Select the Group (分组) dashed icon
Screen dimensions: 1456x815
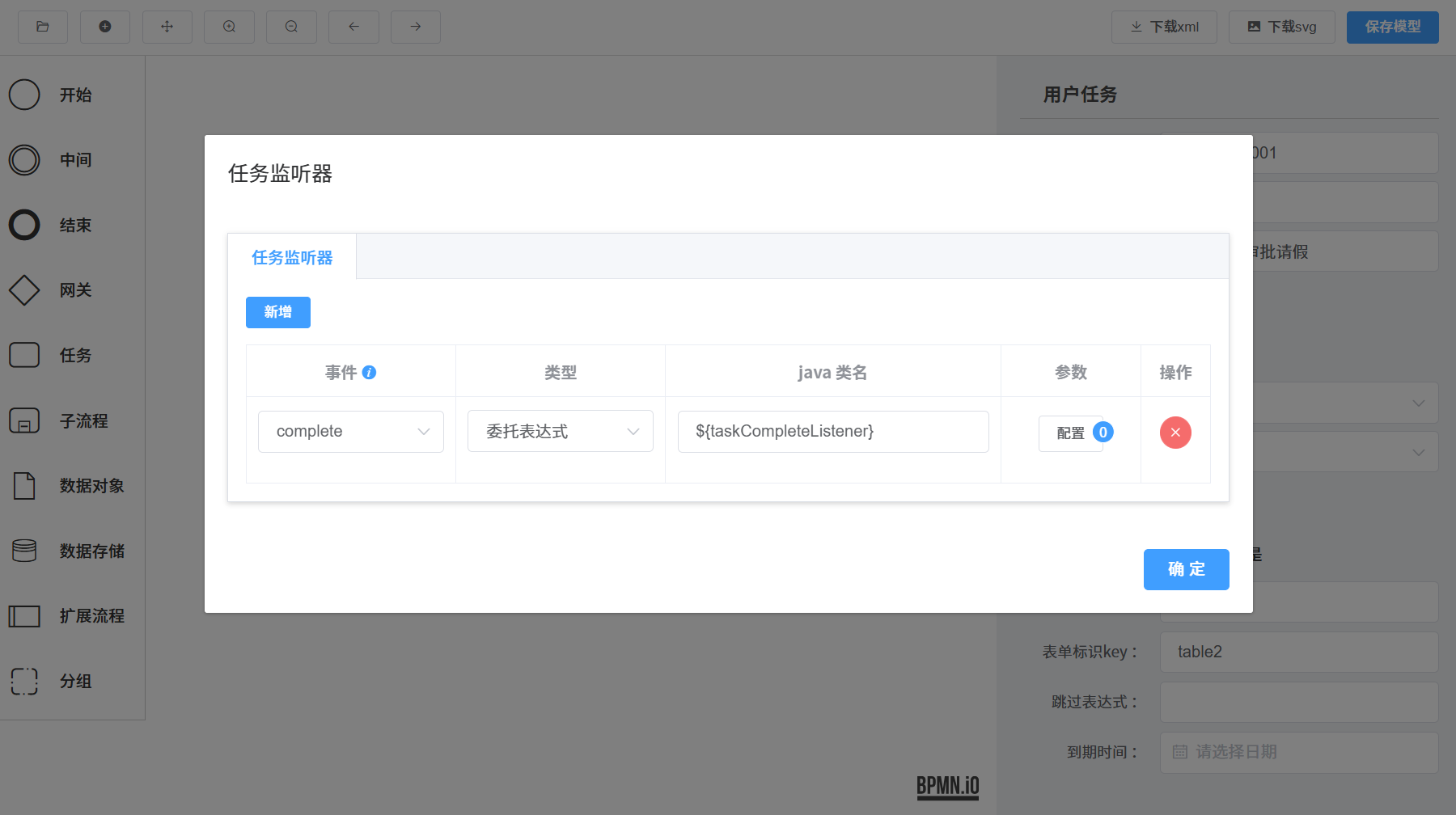click(x=24, y=681)
